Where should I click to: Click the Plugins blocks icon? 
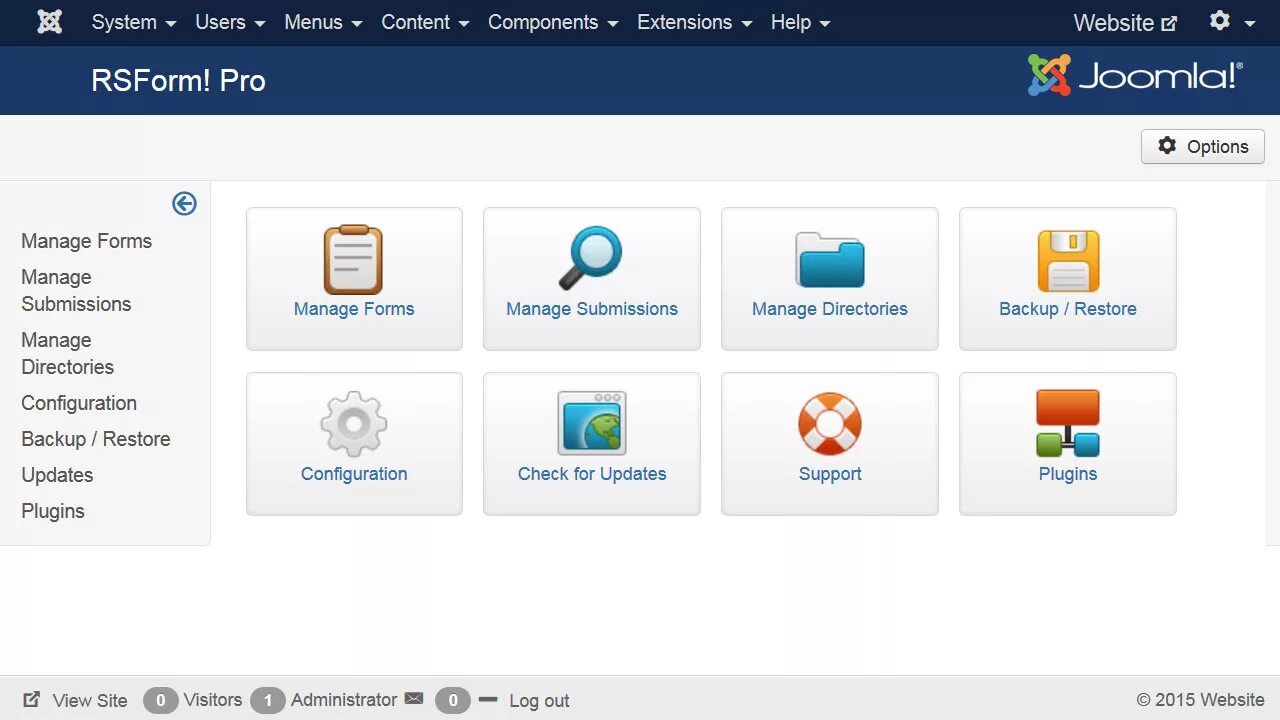(x=1068, y=424)
